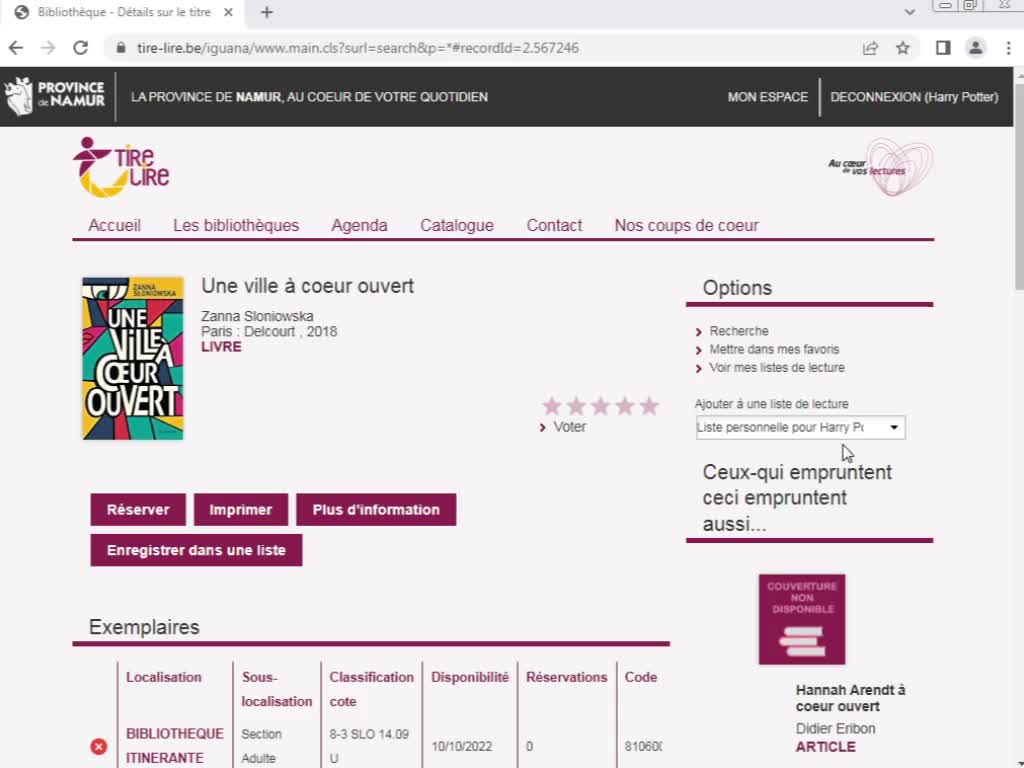Click the Réserver button
Image resolution: width=1024 pixels, height=768 pixels.
138,509
